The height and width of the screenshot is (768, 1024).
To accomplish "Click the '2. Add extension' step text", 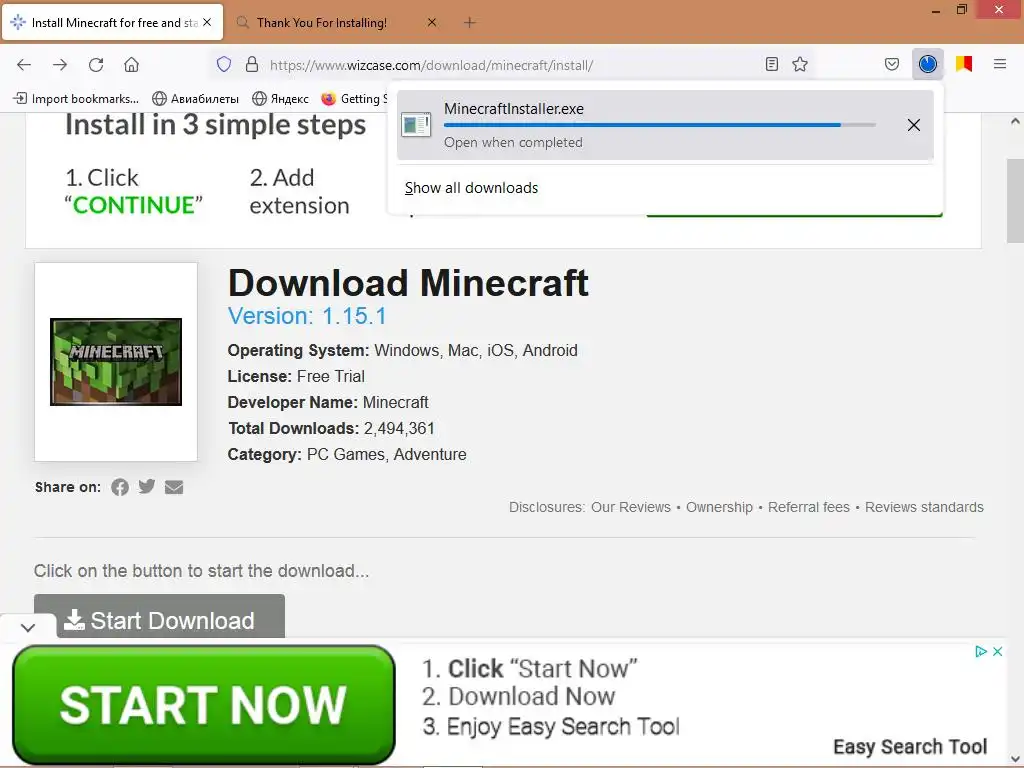I will [299, 191].
